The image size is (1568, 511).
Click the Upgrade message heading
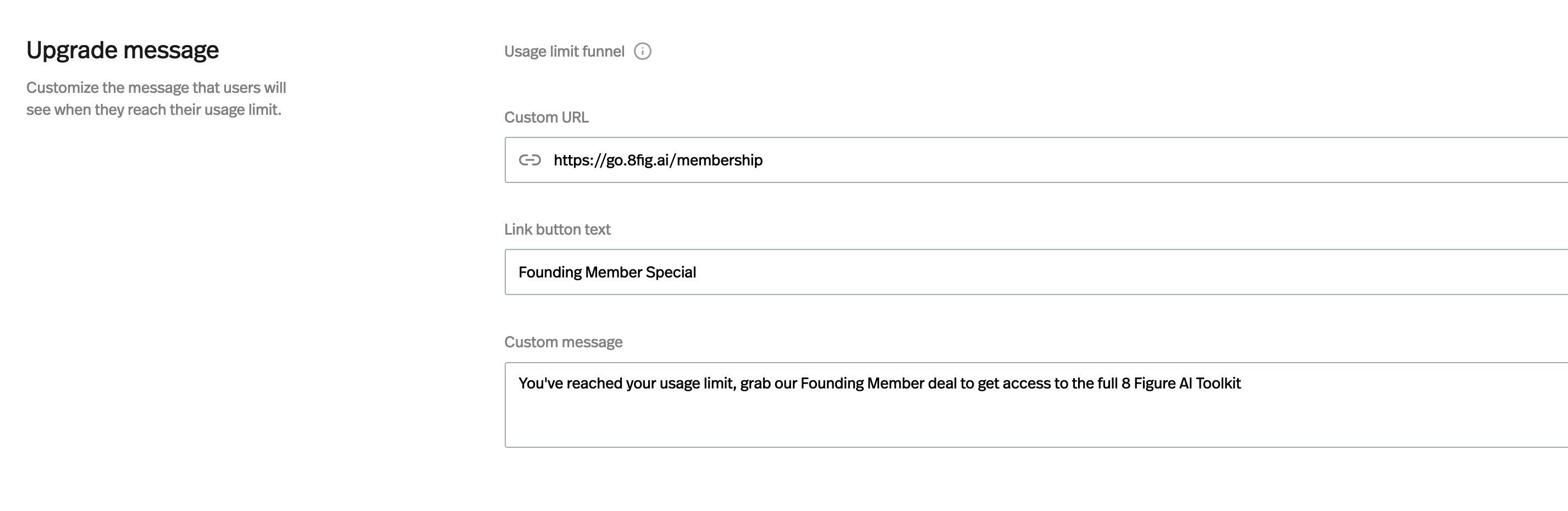click(x=123, y=50)
